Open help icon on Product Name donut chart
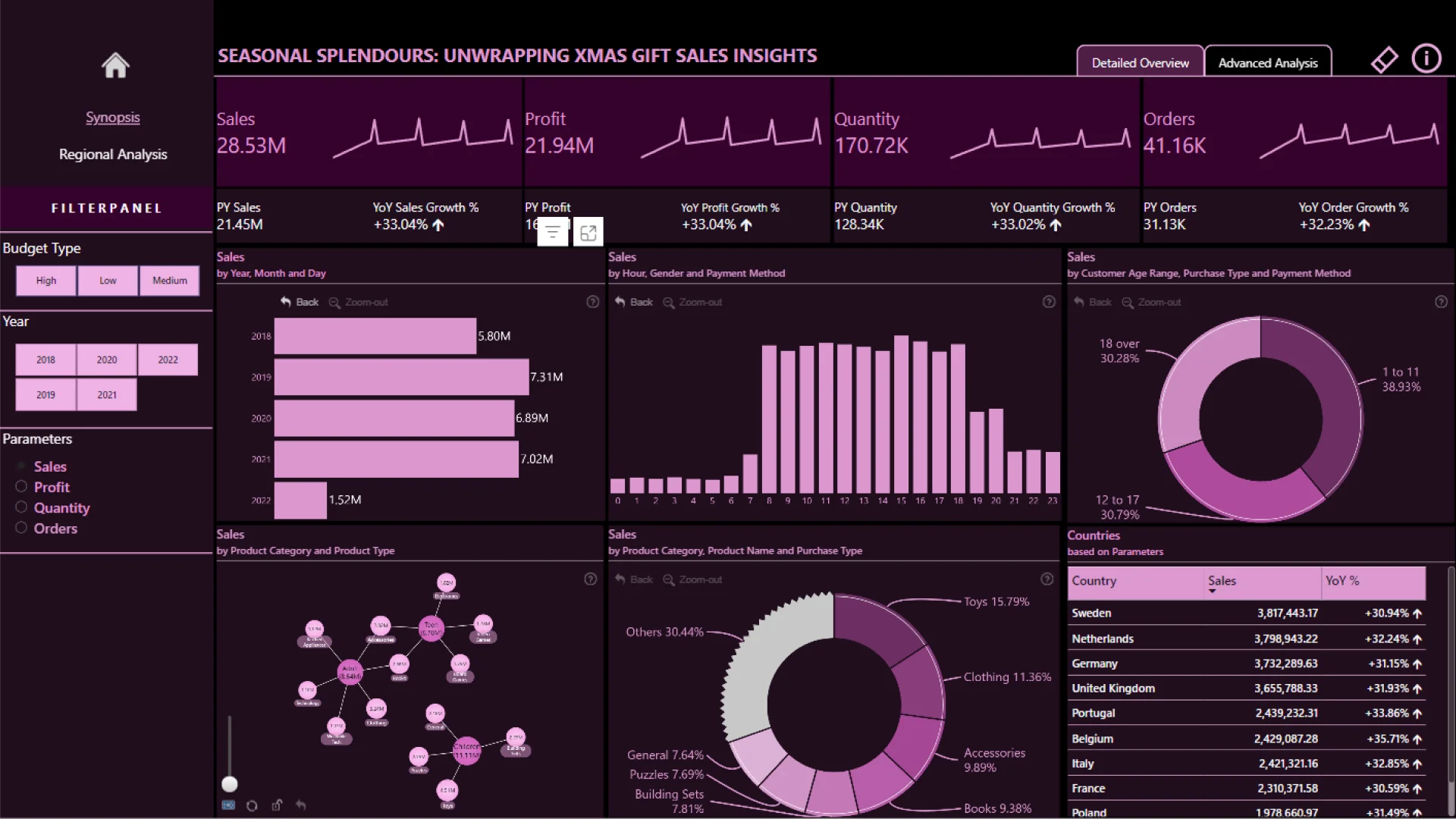Image resolution: width=1456 pixels, height=819 pixels. click(1047, 579)
